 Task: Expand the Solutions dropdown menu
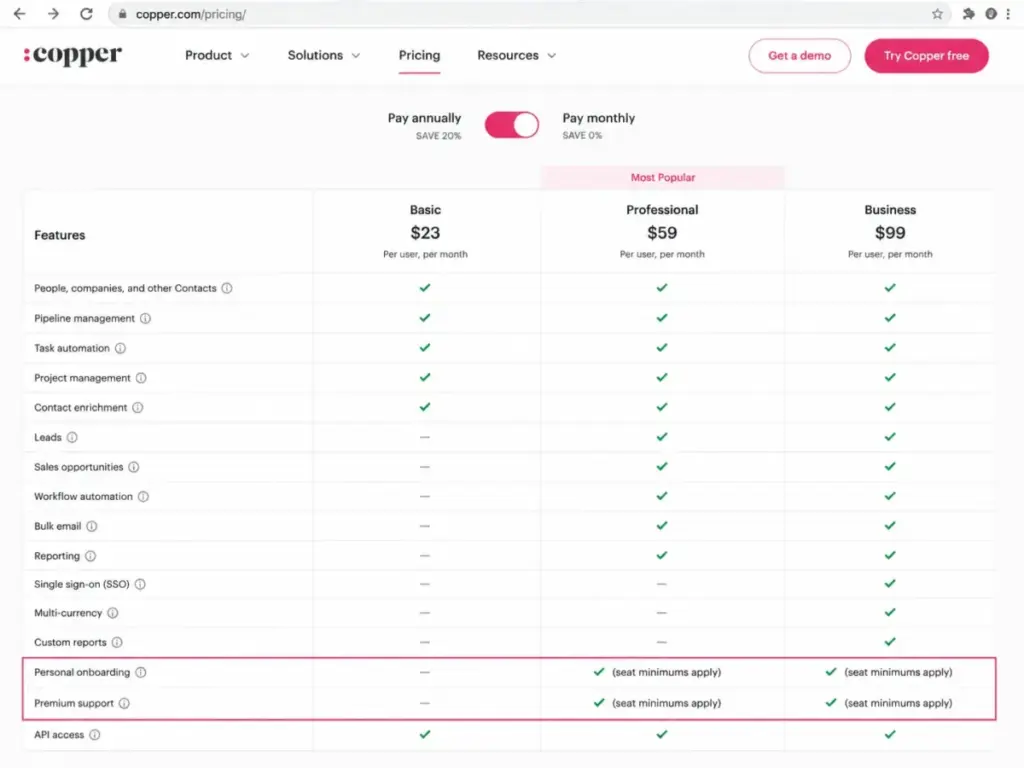[x=324, y=56]
